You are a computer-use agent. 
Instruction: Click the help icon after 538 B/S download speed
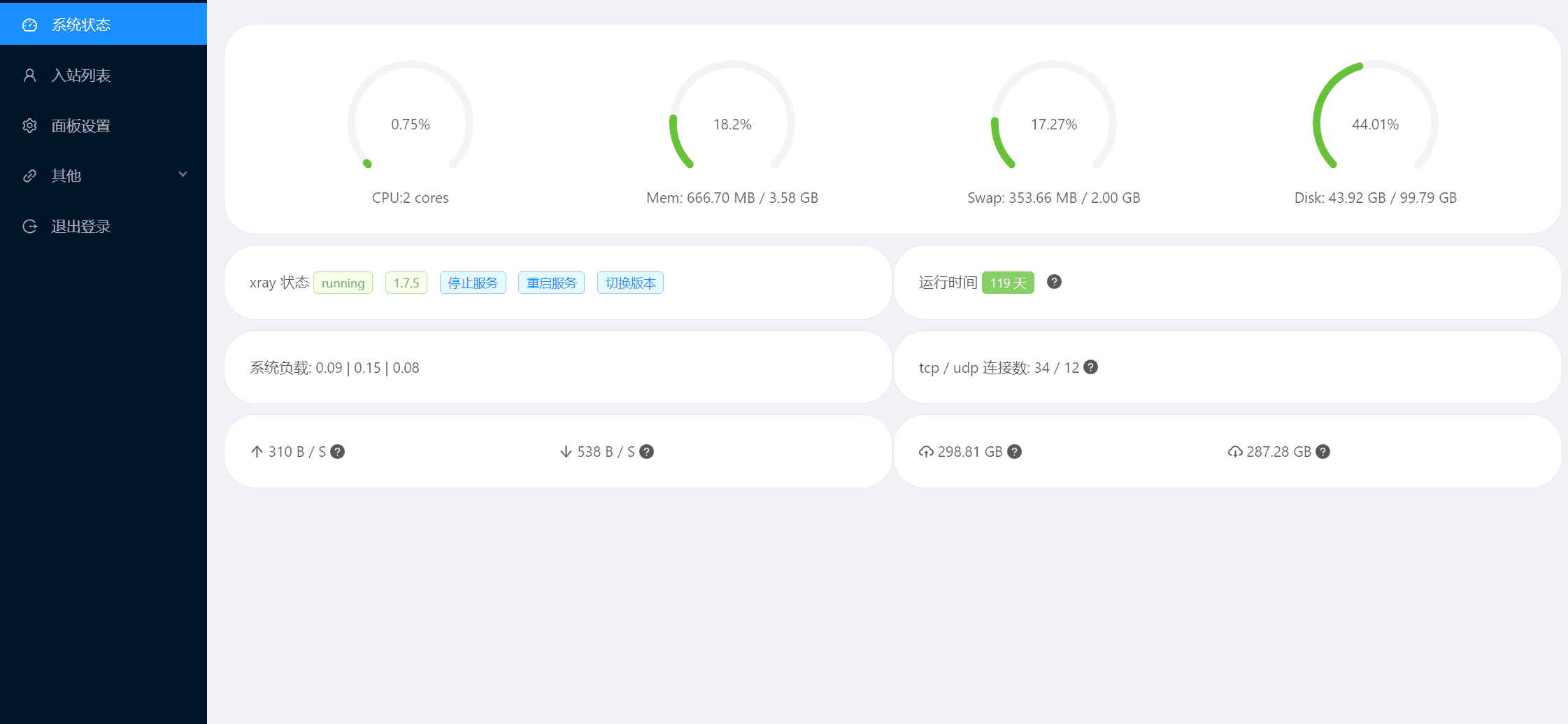[646, 451]
